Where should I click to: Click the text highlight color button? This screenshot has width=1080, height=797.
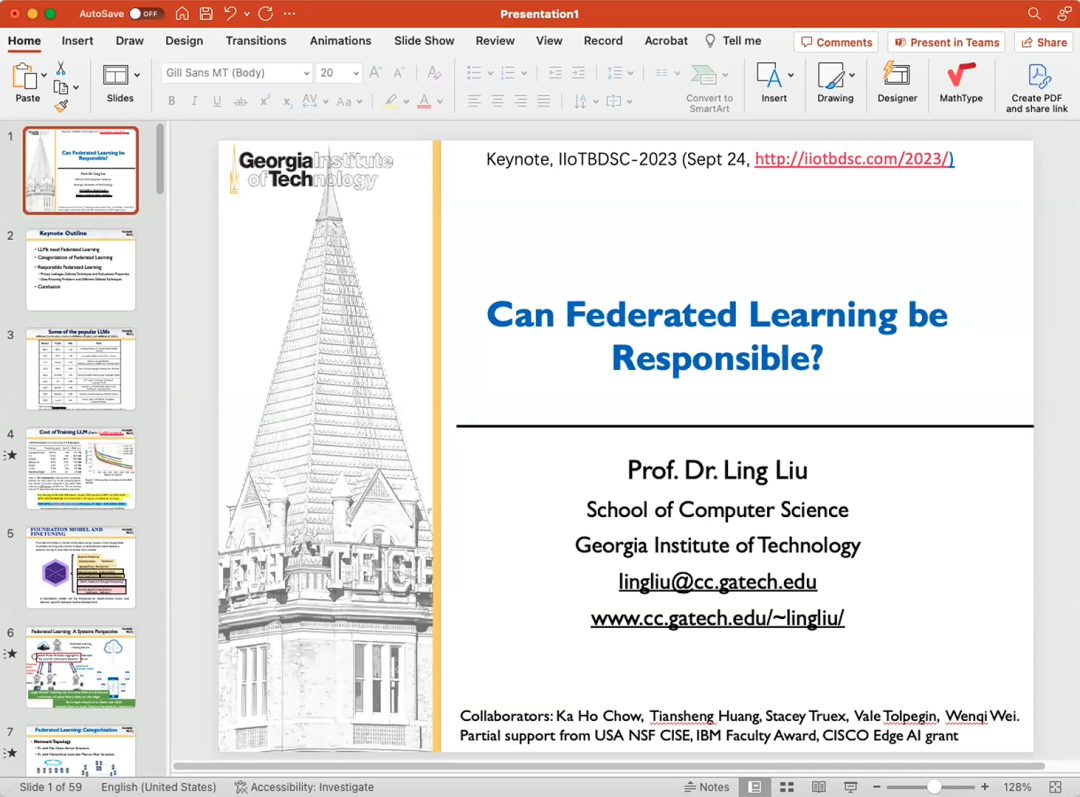coord(391,101)
